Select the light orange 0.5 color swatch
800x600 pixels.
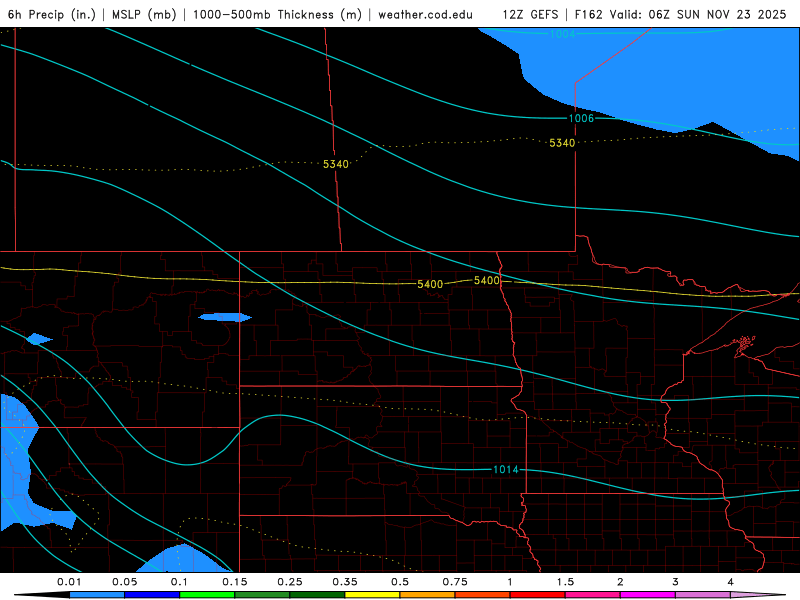click(x=428, y=595)
